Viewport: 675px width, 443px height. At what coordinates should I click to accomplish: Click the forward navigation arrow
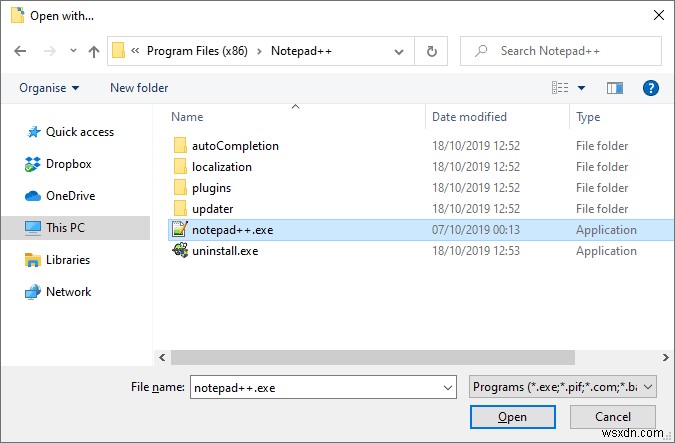tap(50, 51)
